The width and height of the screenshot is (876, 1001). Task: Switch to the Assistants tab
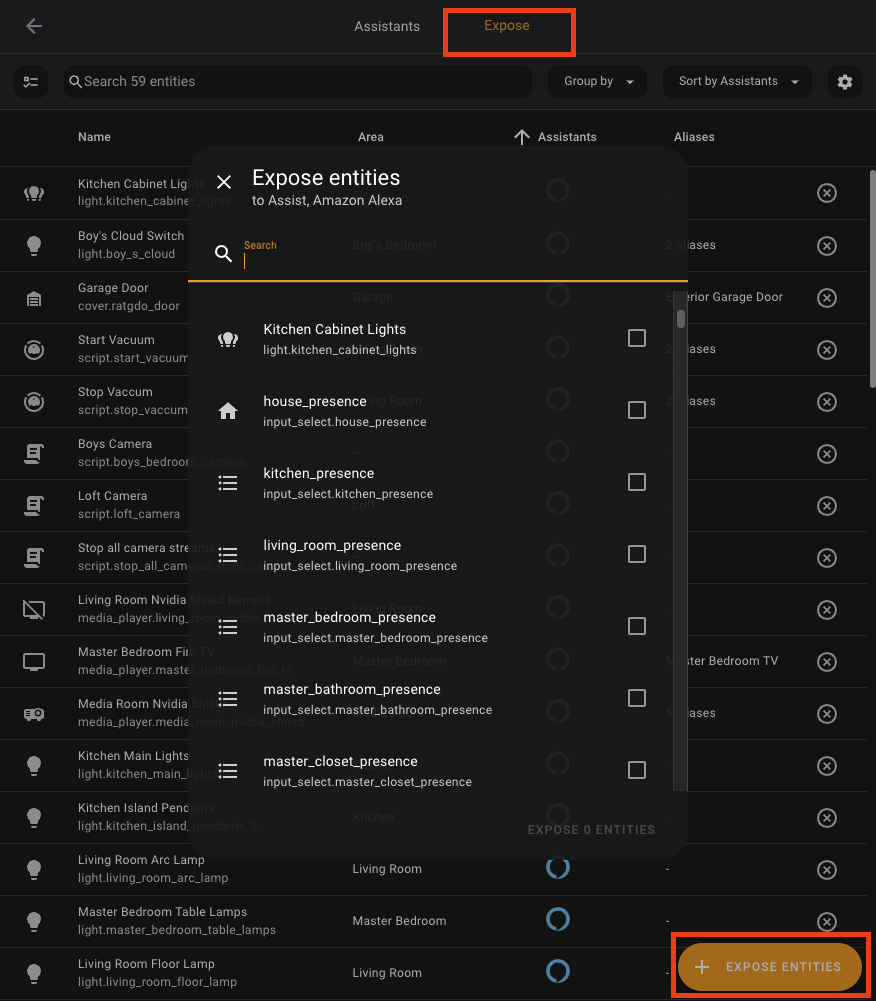click(387, 26)
